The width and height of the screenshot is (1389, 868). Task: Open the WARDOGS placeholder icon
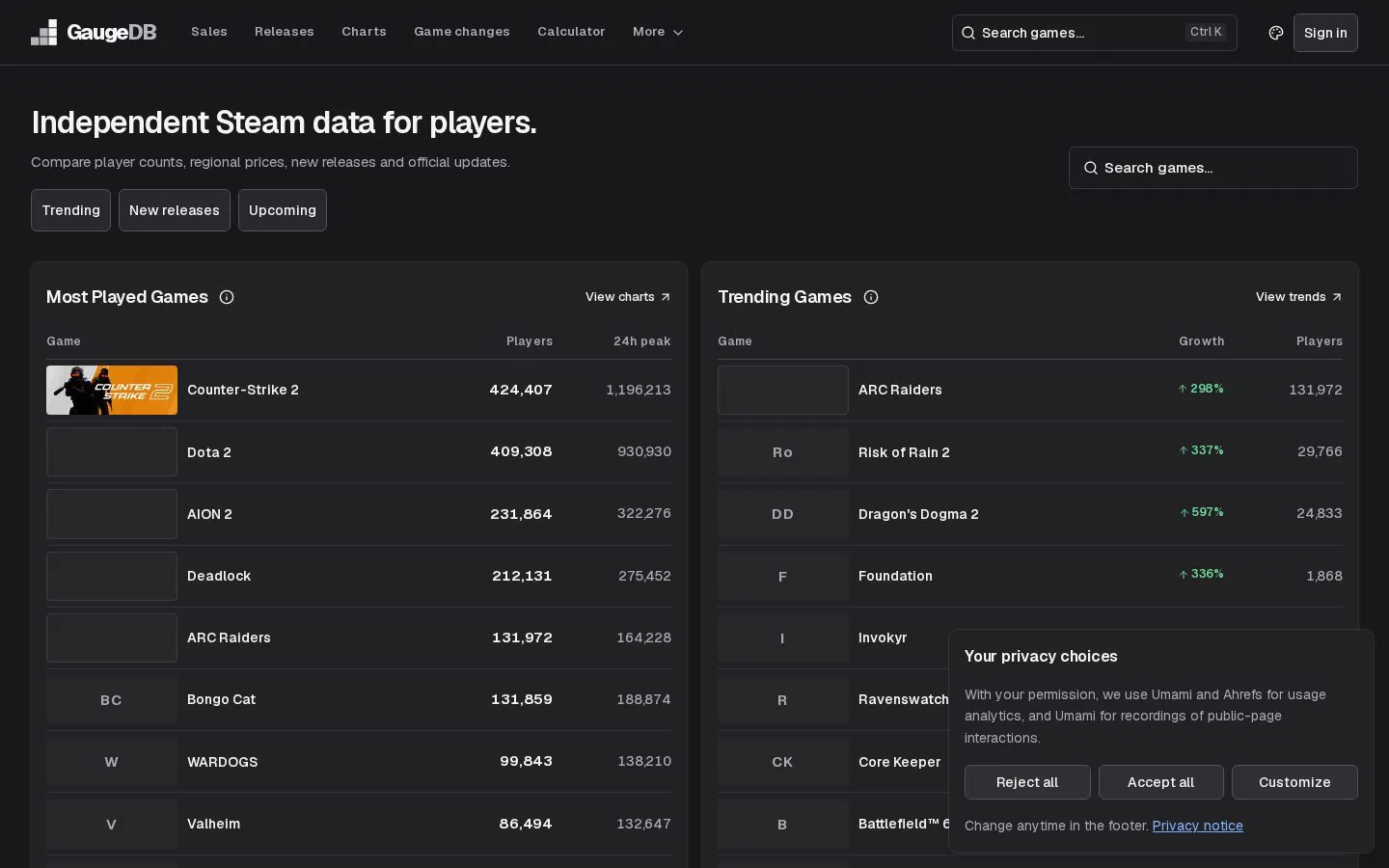112,762
